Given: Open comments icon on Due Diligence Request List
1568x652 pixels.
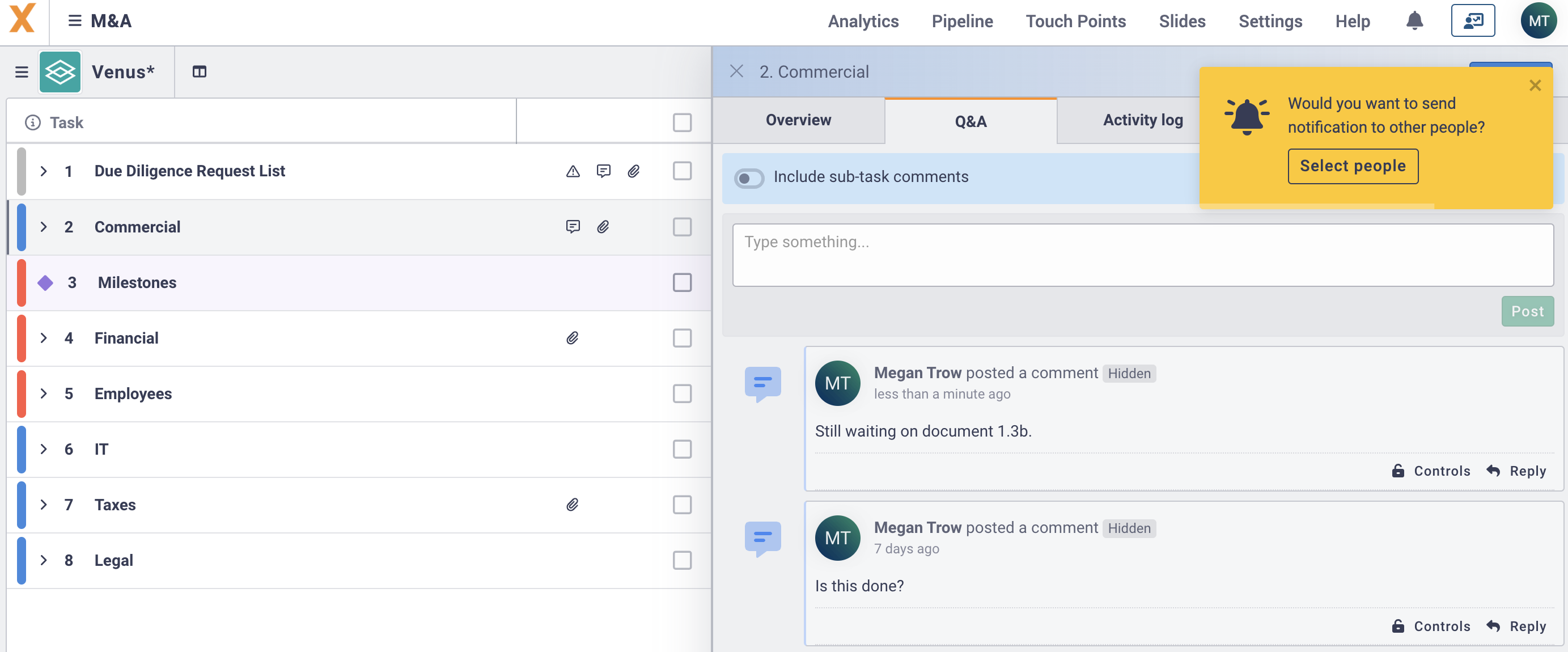Looking at the screenshot, I should (603, 172).
